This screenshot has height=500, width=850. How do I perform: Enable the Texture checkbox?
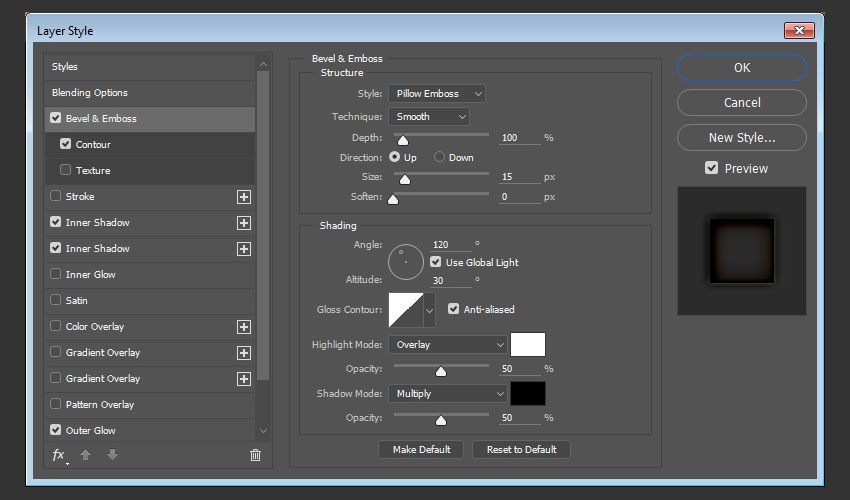coord(66,171)
